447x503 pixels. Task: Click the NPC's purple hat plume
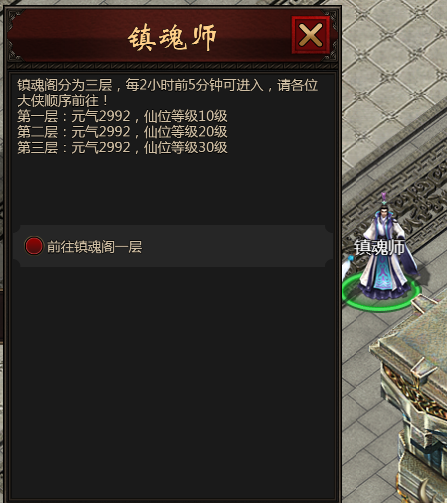[x=384, y=199]
